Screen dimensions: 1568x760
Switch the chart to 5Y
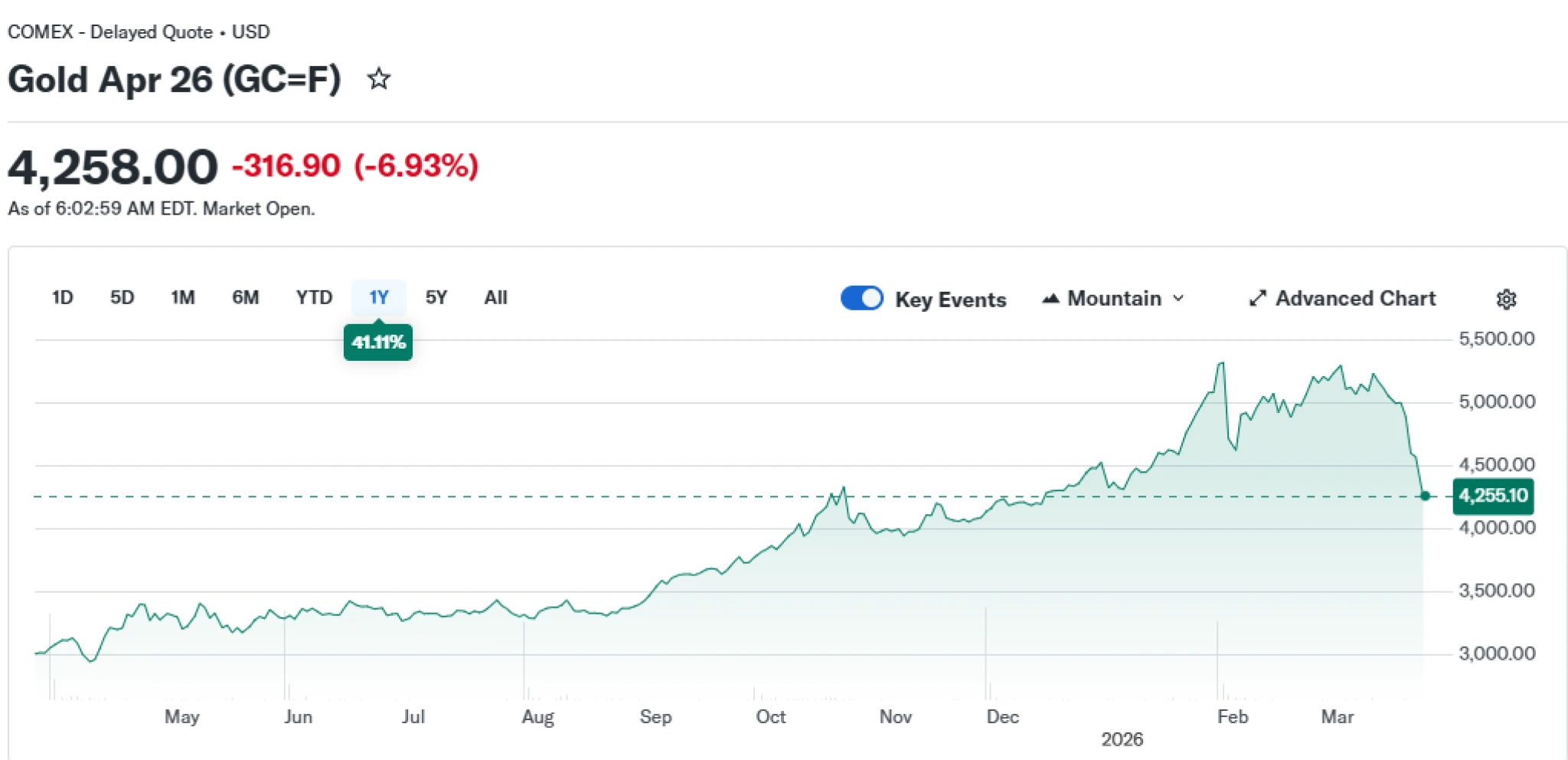click(436, 297)
